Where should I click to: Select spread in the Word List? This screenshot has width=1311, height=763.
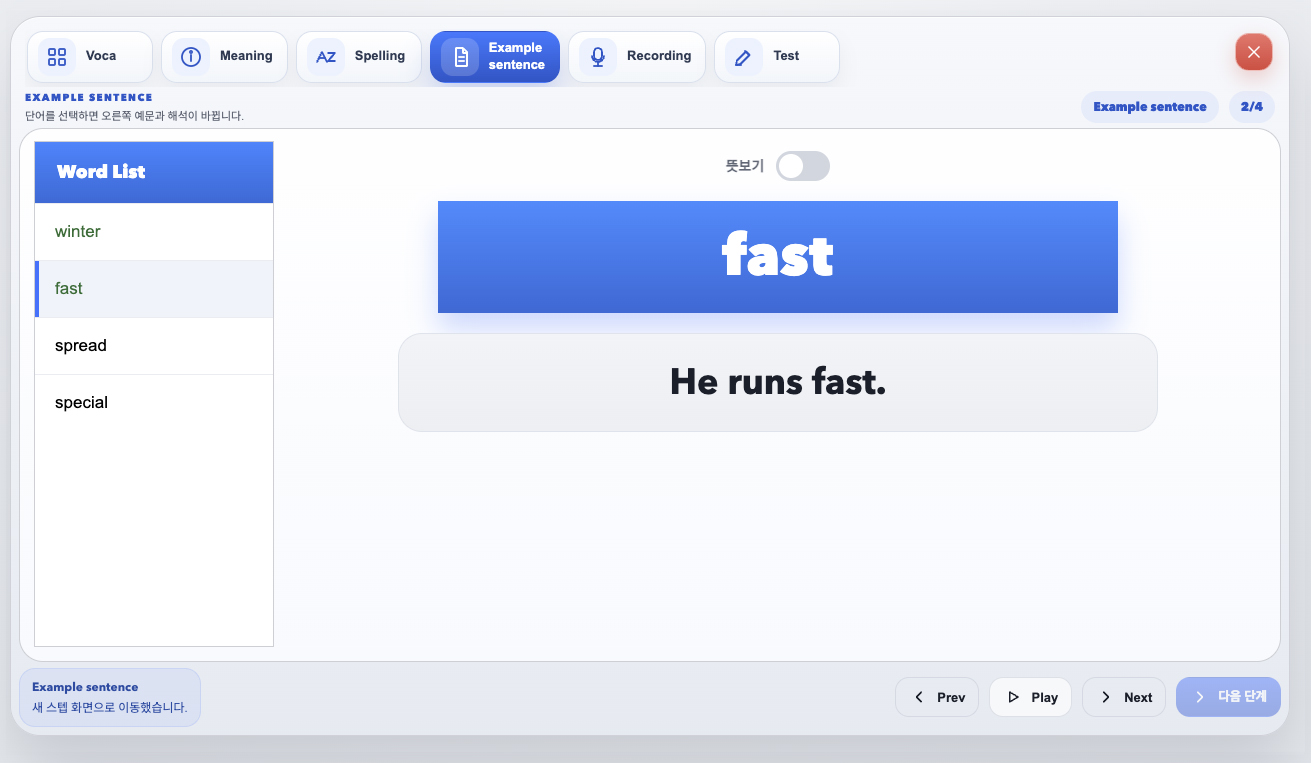[x=154, y=346]
